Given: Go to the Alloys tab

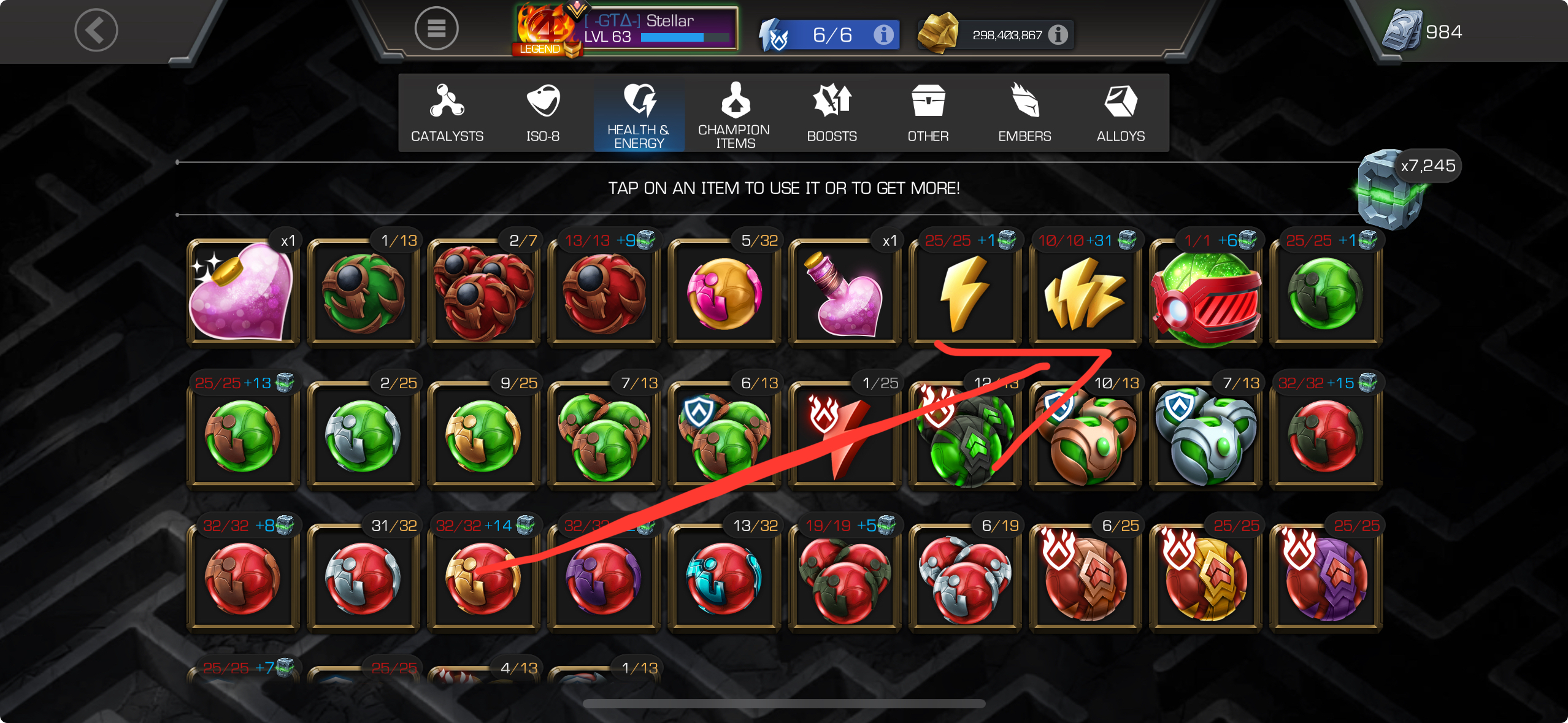Looking at the screenshot, I should pos(1121,113).
